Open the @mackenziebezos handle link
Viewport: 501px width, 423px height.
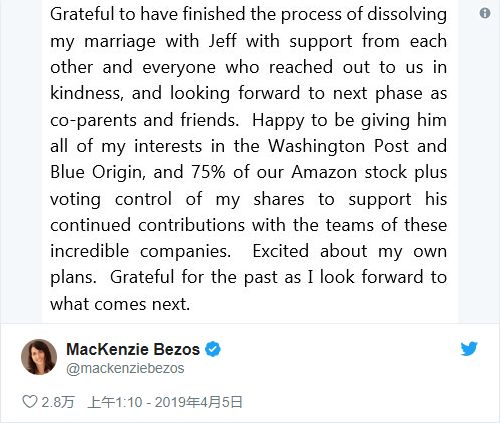point(125,369)
